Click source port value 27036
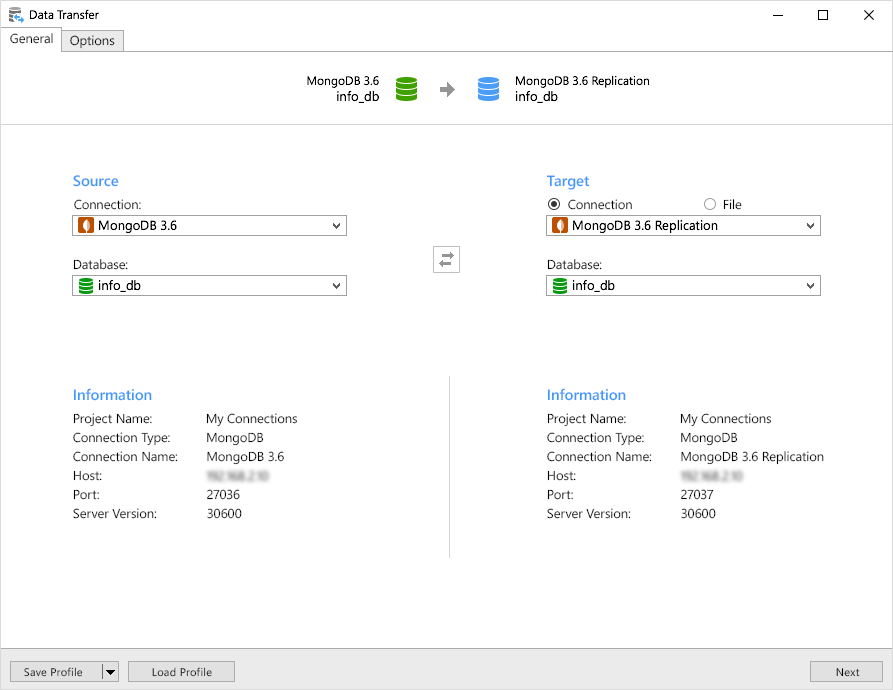Image resolution: width=893 pixels, height=690 pixels. click(223, 495)
